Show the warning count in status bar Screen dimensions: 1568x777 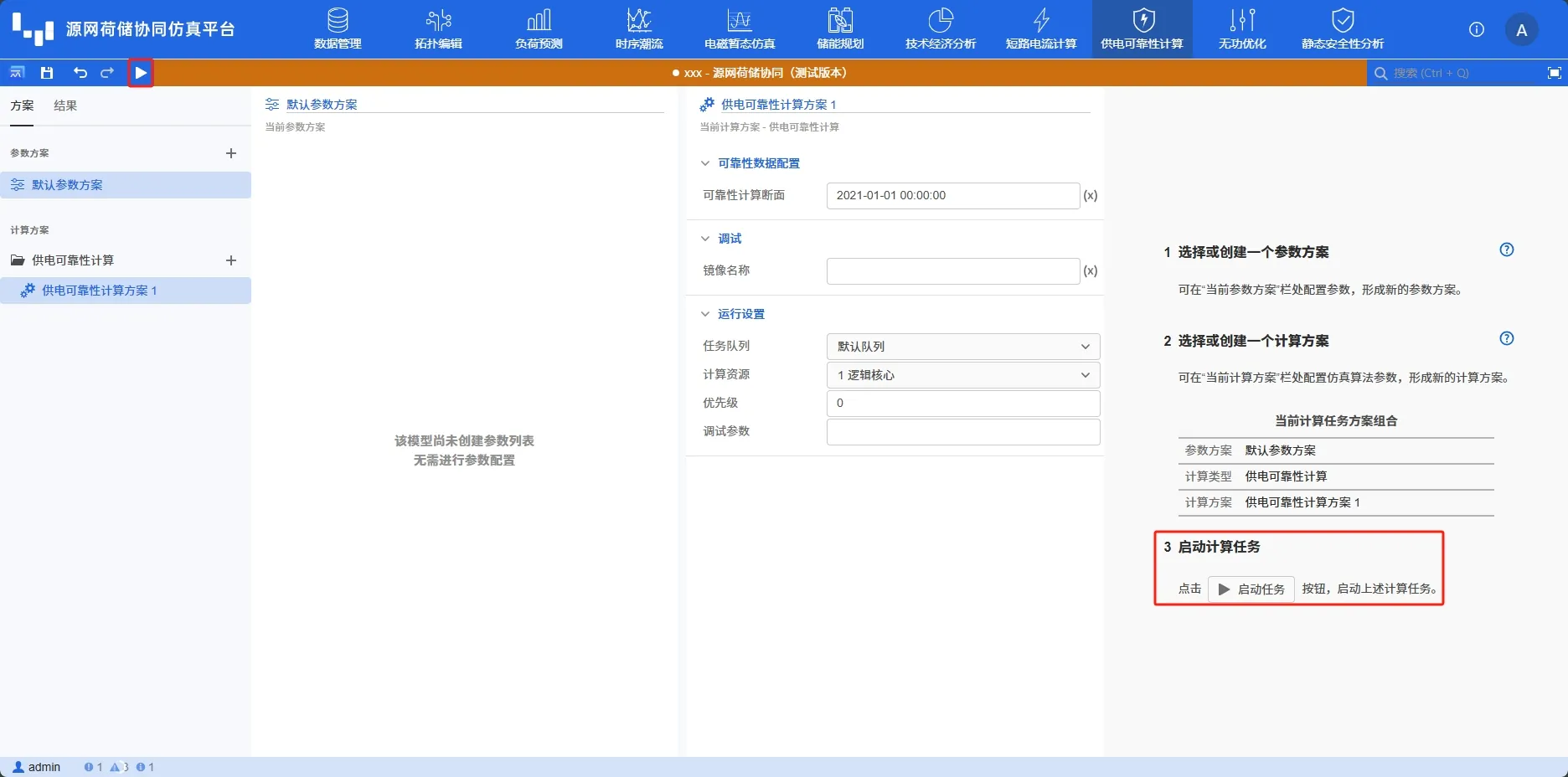point(119,767)
